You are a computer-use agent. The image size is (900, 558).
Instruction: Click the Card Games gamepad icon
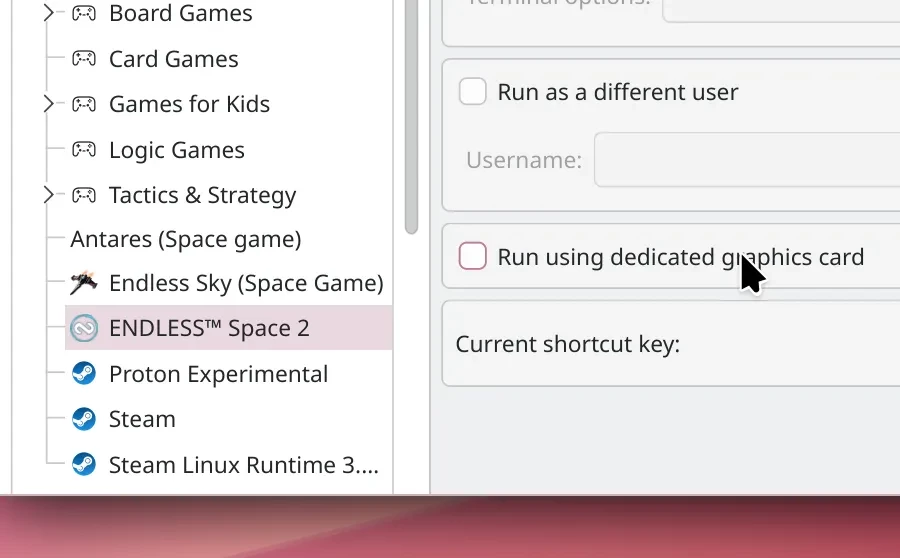[84, 59]
